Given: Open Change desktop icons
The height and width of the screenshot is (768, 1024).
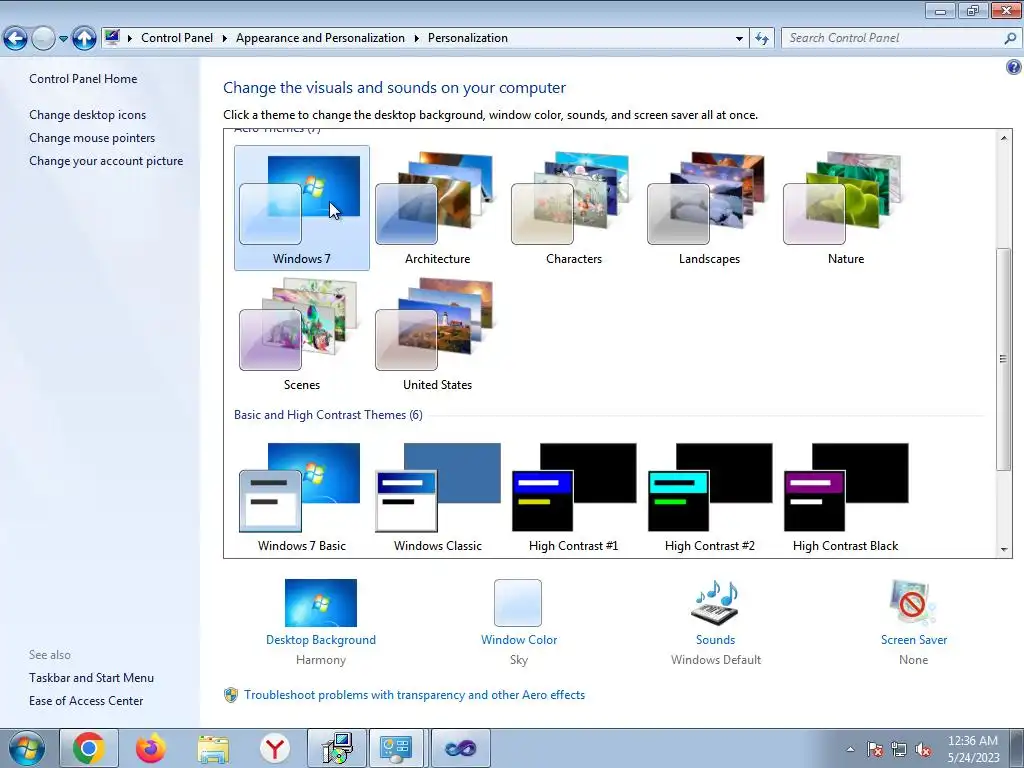Looking at the screenshot, I should 88,115.
